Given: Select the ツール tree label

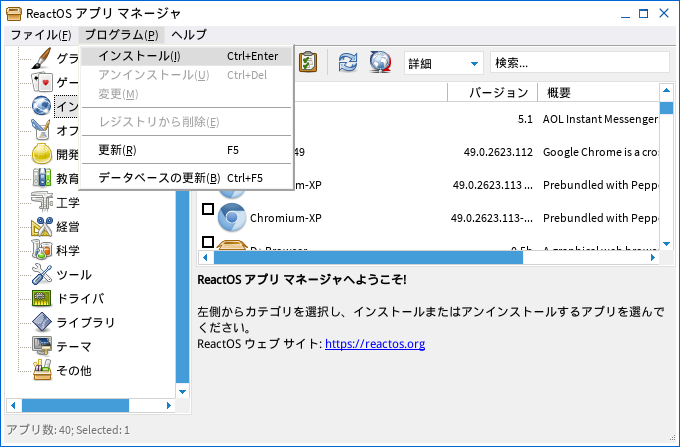Looking at the screenshot, I should 74,274.
